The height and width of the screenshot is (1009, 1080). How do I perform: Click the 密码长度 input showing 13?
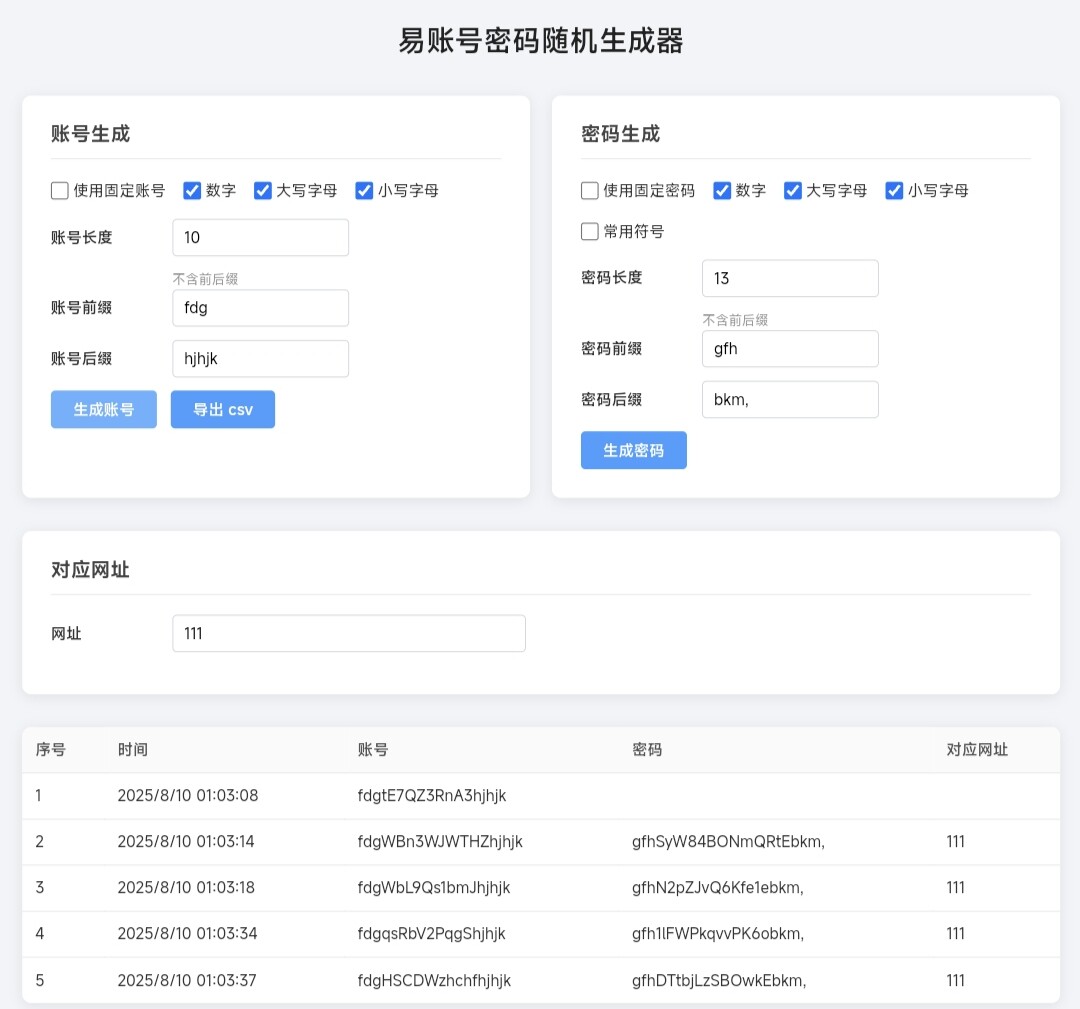pos(790,278)
